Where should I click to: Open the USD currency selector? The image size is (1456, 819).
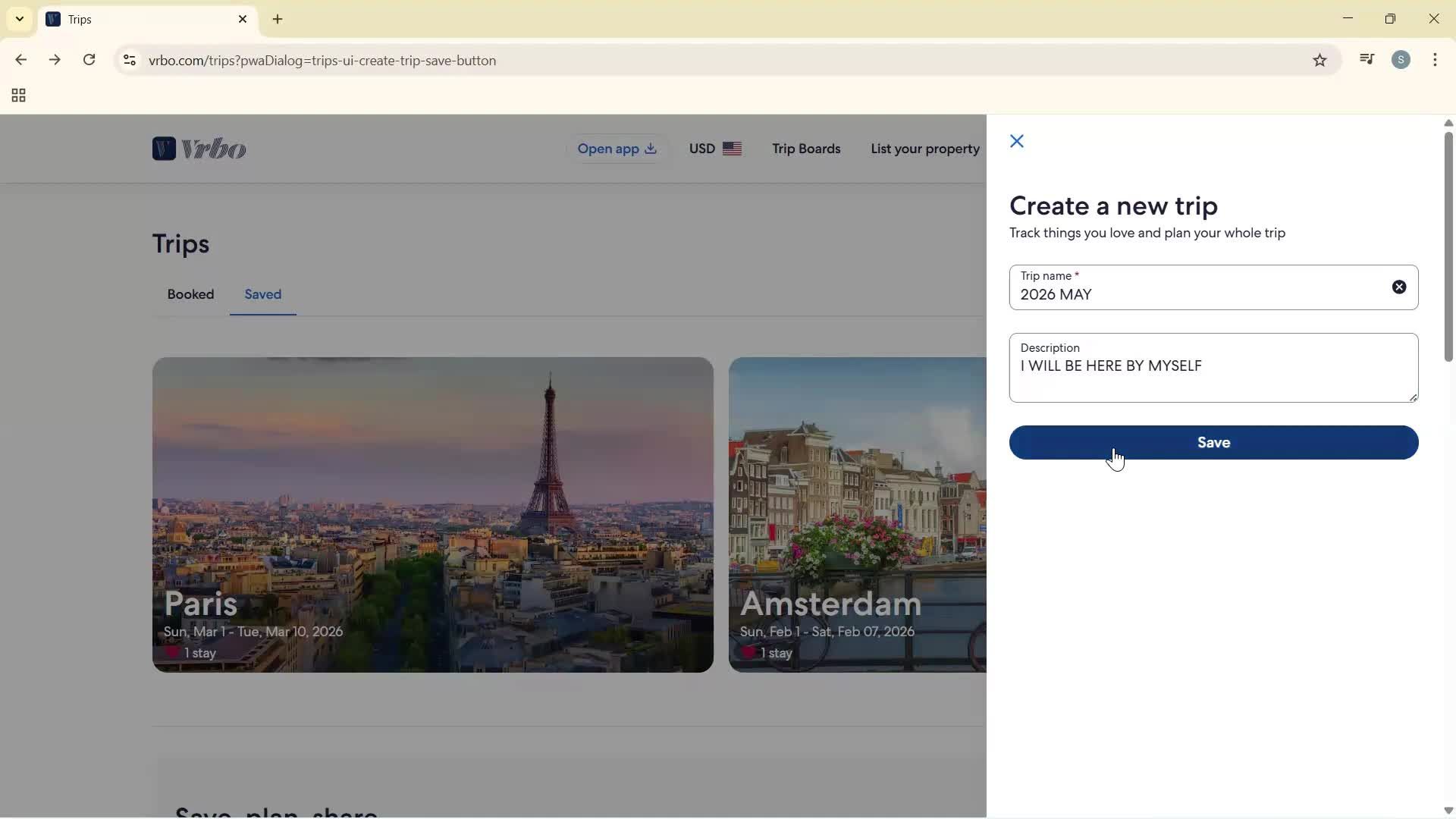[x=714, y=149]
